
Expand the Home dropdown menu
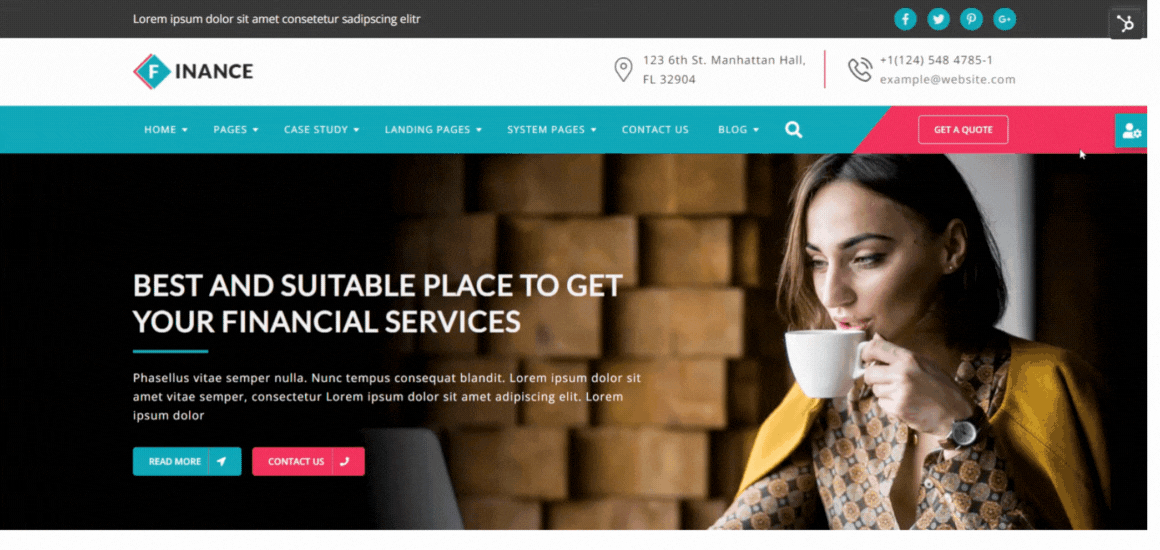coord(166,130)
